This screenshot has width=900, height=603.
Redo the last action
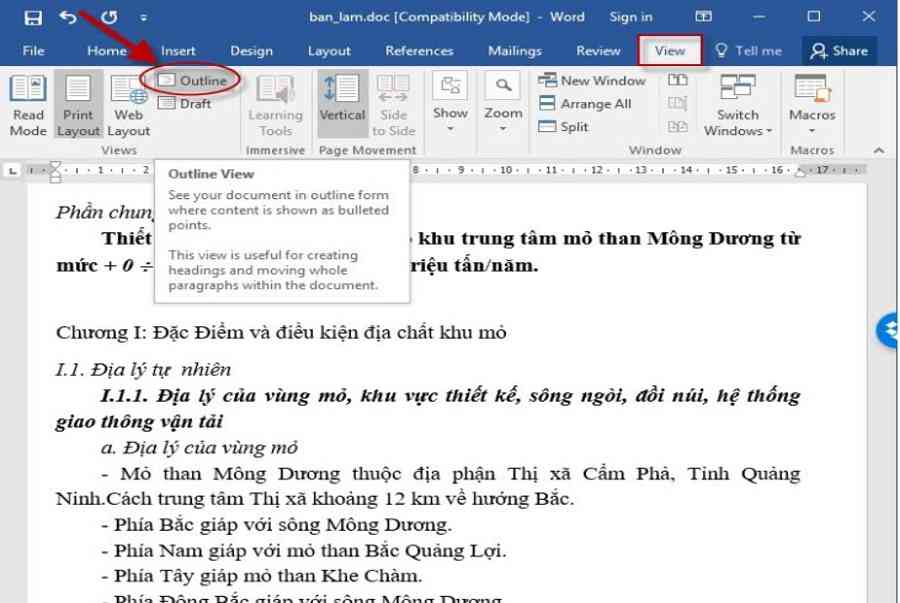pos(109,17)
